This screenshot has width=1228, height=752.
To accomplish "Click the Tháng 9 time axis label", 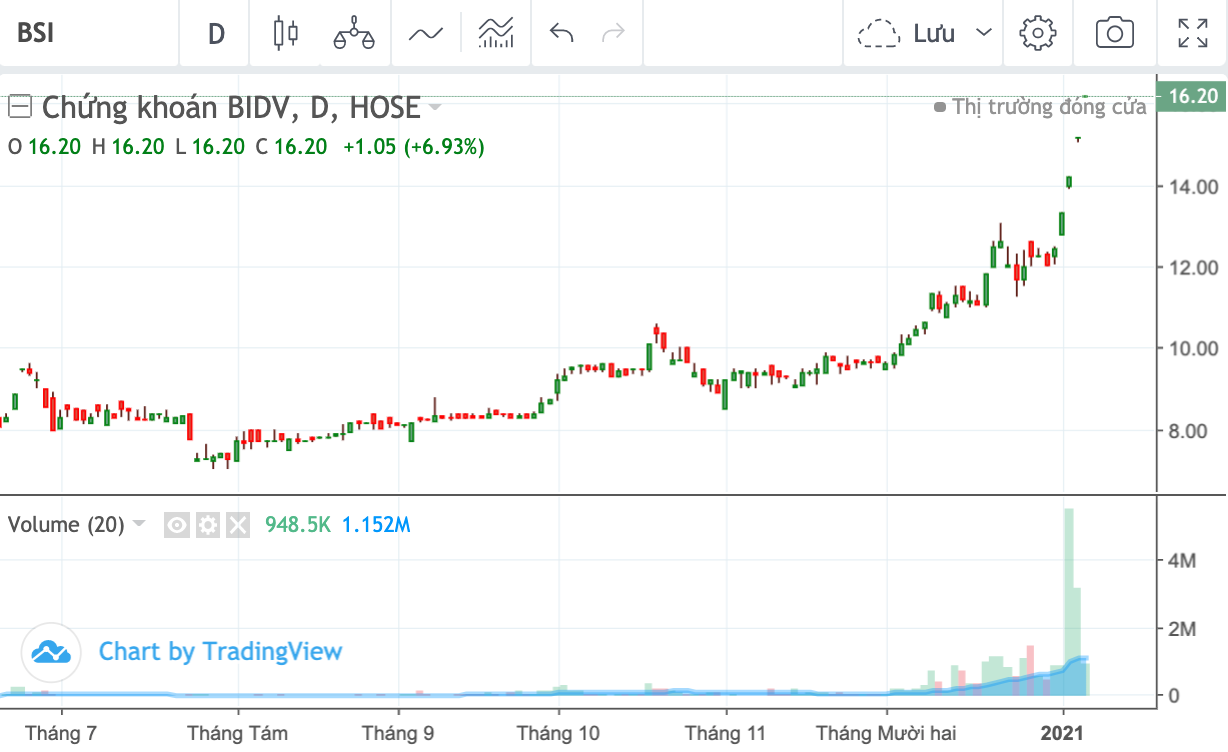I will pyautogui.click(x=398, y=733).
